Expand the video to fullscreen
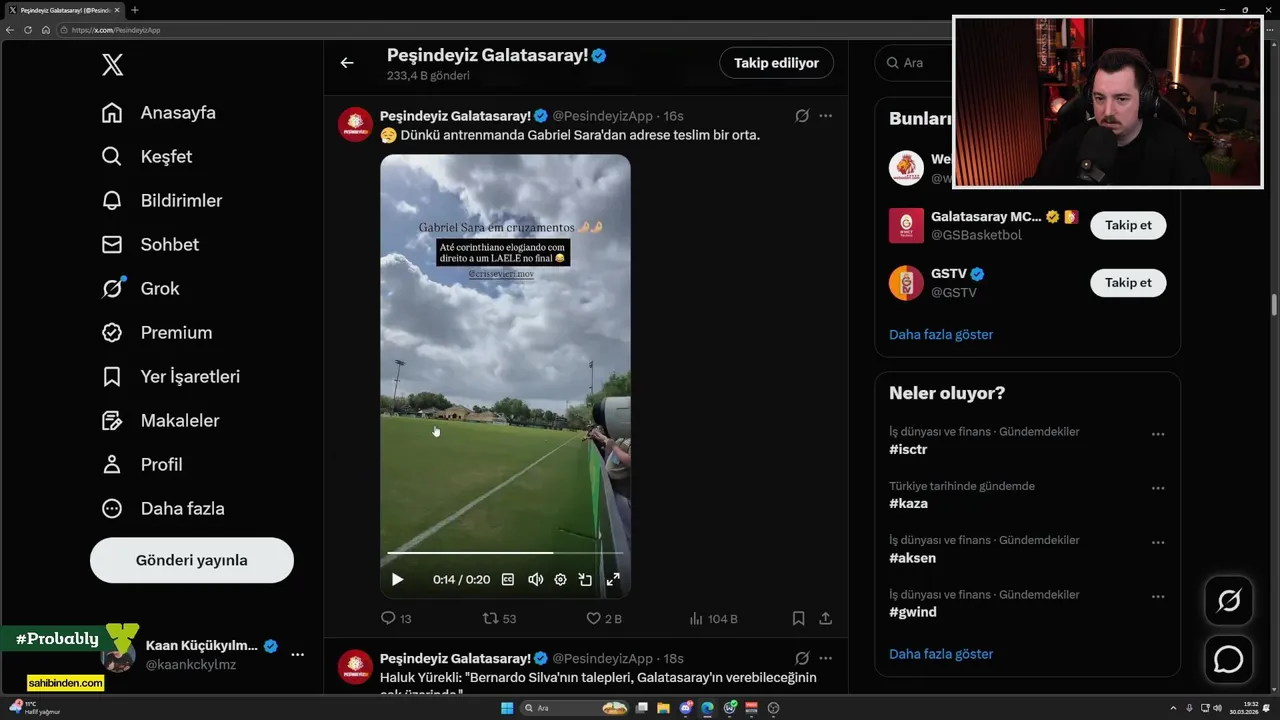The height and width of the screenshot is (720, 1280). tap(613, 579)
